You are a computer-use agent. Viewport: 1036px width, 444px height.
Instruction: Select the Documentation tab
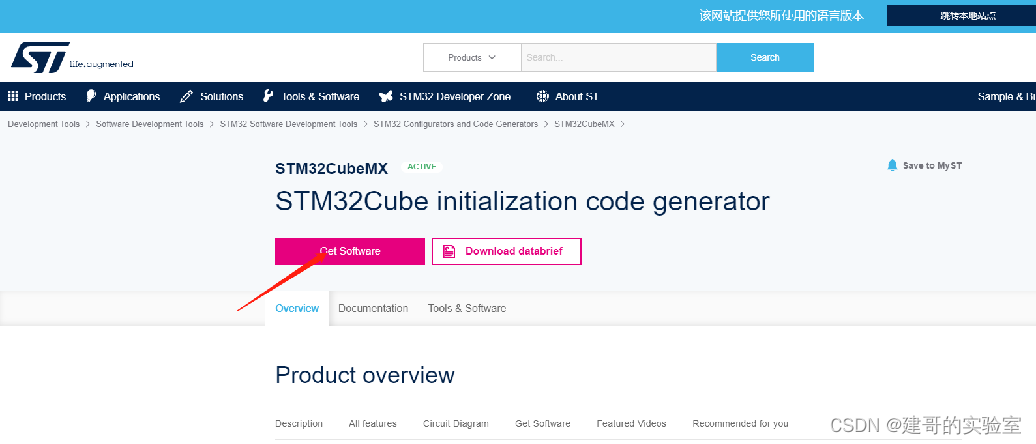pyautogui.click(x=373, y=308)
